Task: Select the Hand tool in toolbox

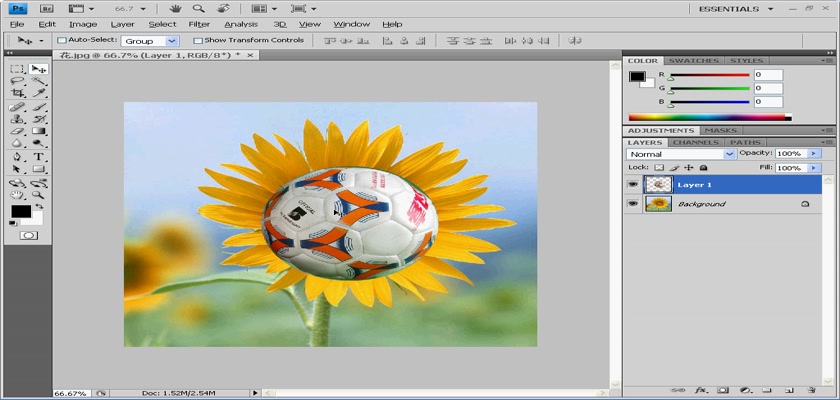Action: [18, 195]
